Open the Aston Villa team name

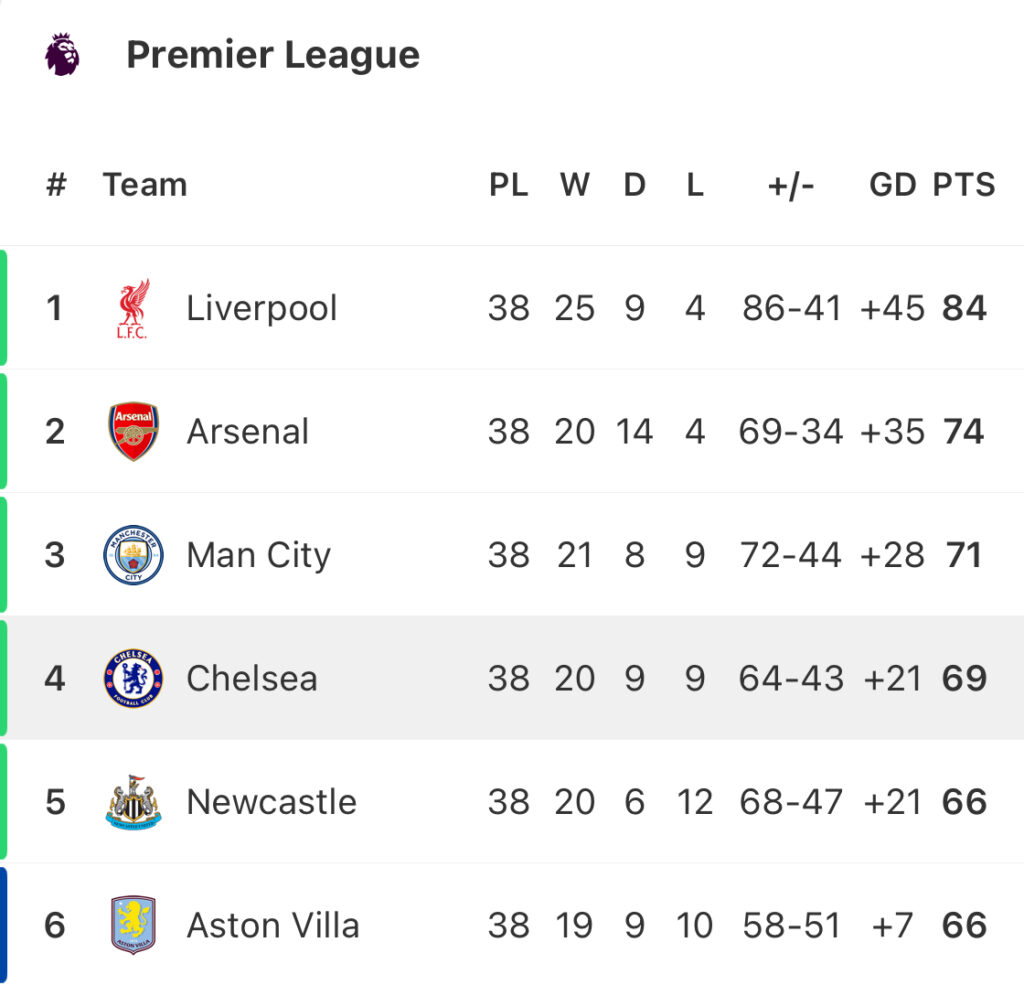point(273,925)
